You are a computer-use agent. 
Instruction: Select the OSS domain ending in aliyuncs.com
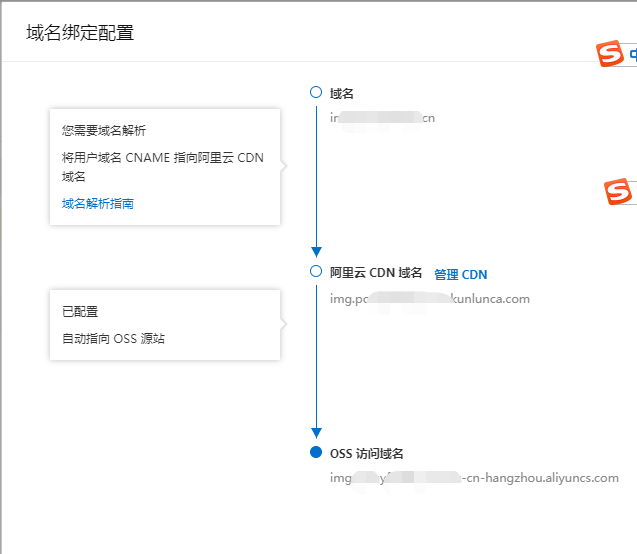pos(474,478)
